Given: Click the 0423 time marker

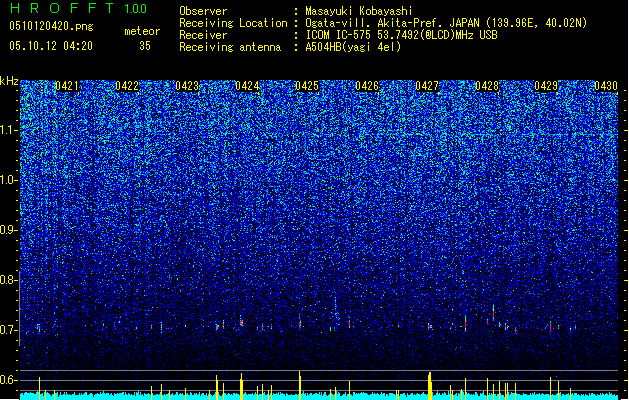Looking at the screenshot, I should point(187,86).
